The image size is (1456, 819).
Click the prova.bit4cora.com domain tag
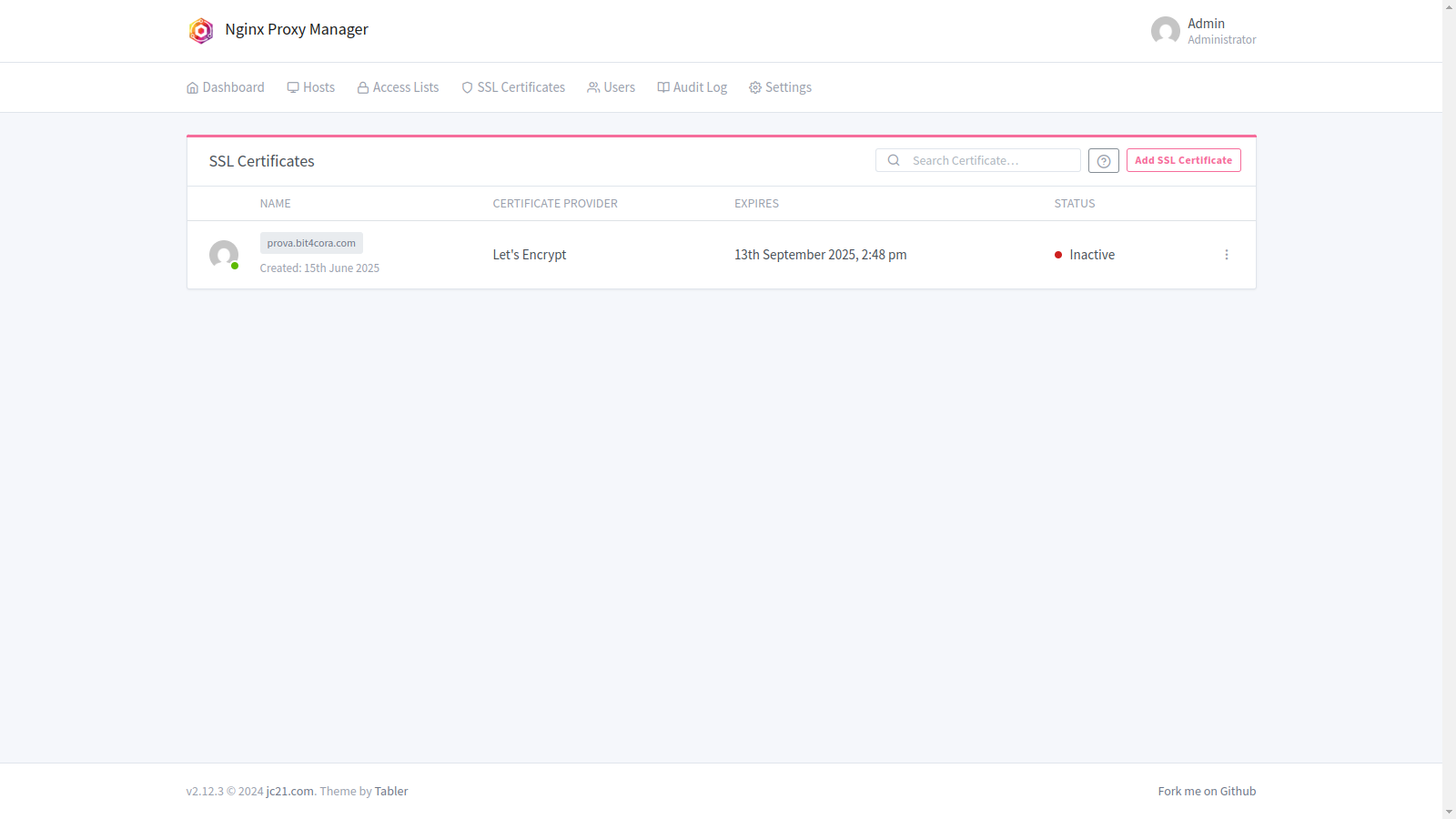[311, 243]
